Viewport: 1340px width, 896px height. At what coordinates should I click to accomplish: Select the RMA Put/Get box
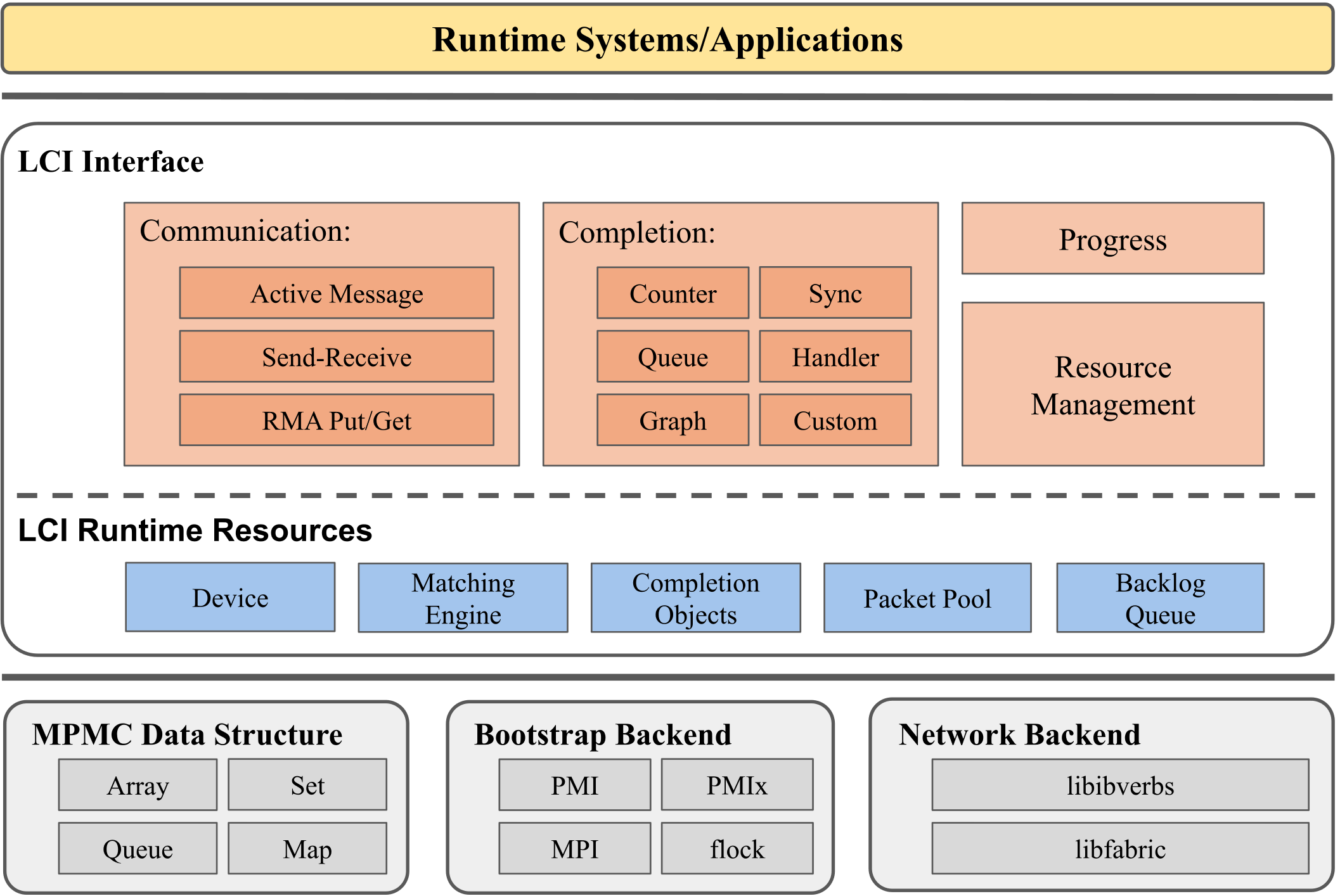point(336,420)
